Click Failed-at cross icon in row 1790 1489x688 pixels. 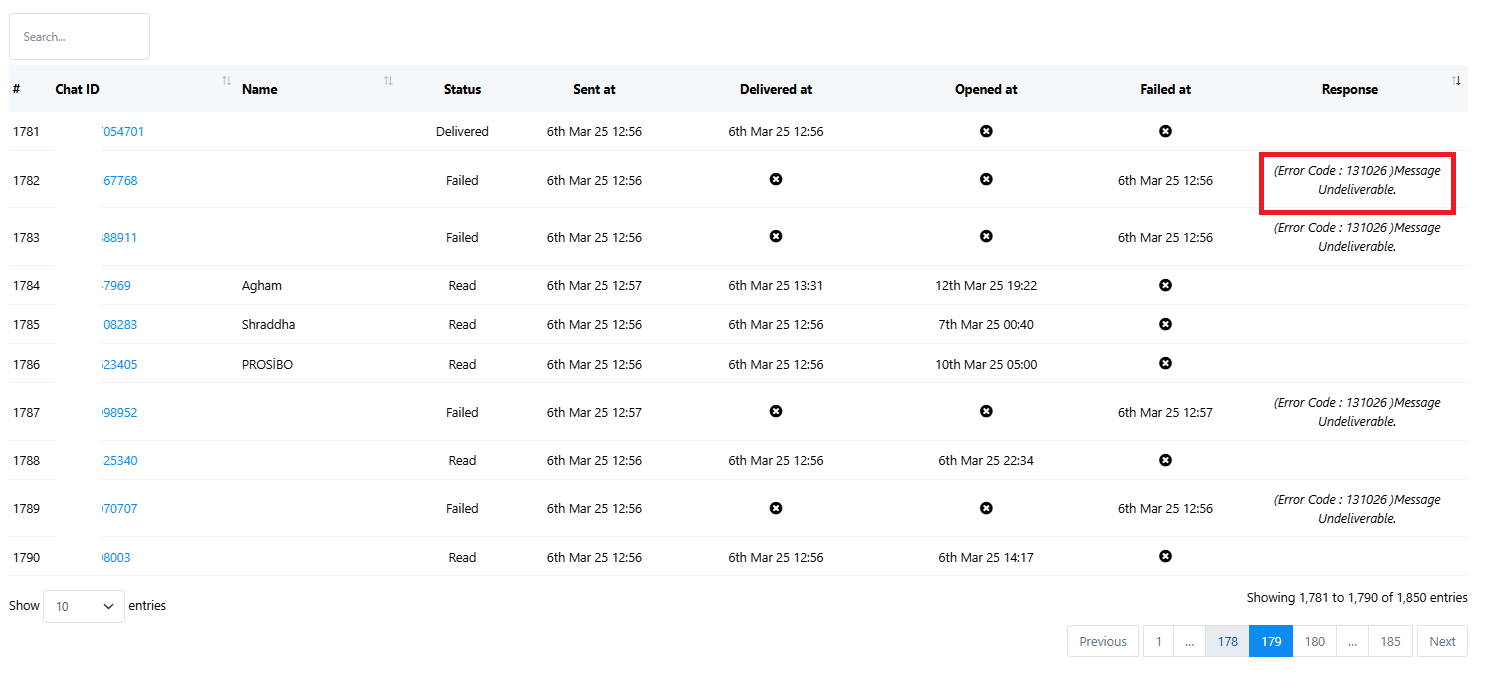(1165, 556)
